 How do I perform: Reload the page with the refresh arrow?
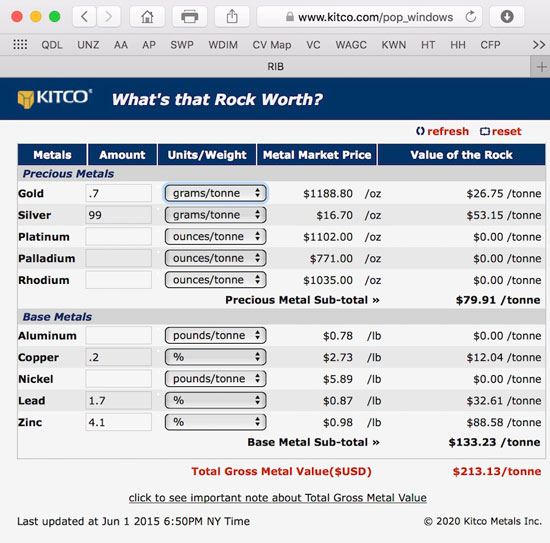pos(470,16)
